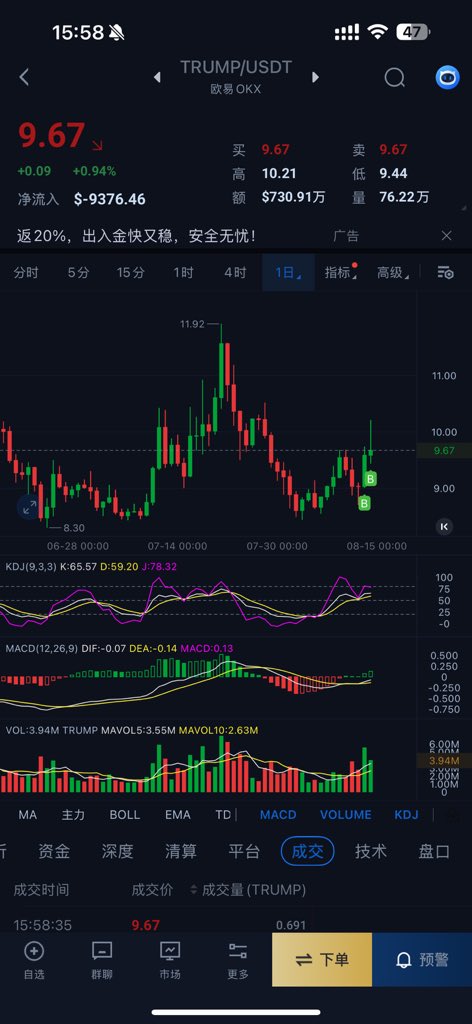Select the 分时 timeframe
472x1024 pixels.
point(26,273)
